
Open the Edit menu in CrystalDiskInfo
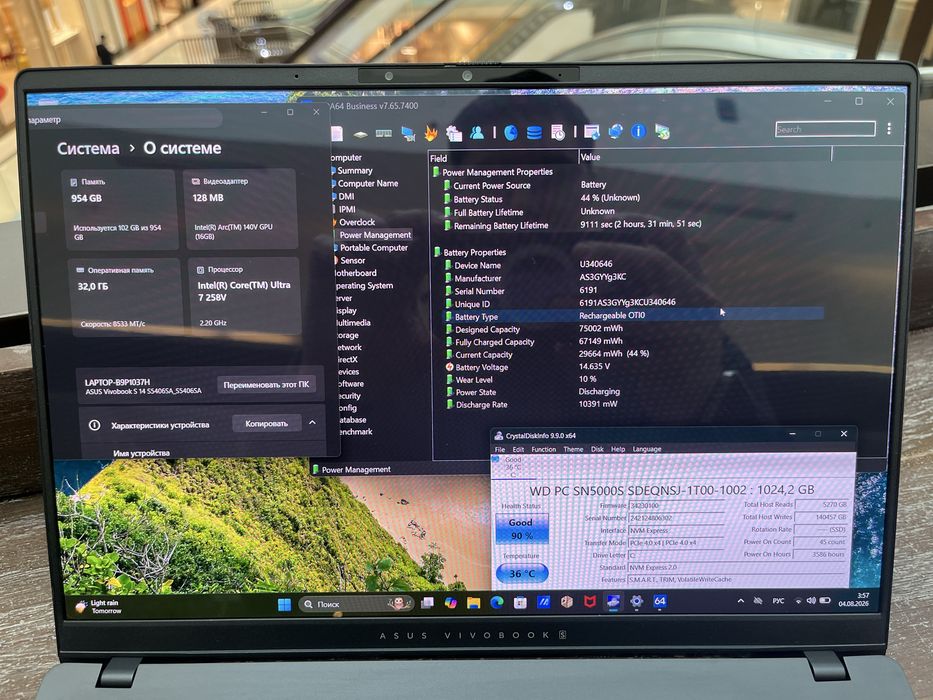518,449
